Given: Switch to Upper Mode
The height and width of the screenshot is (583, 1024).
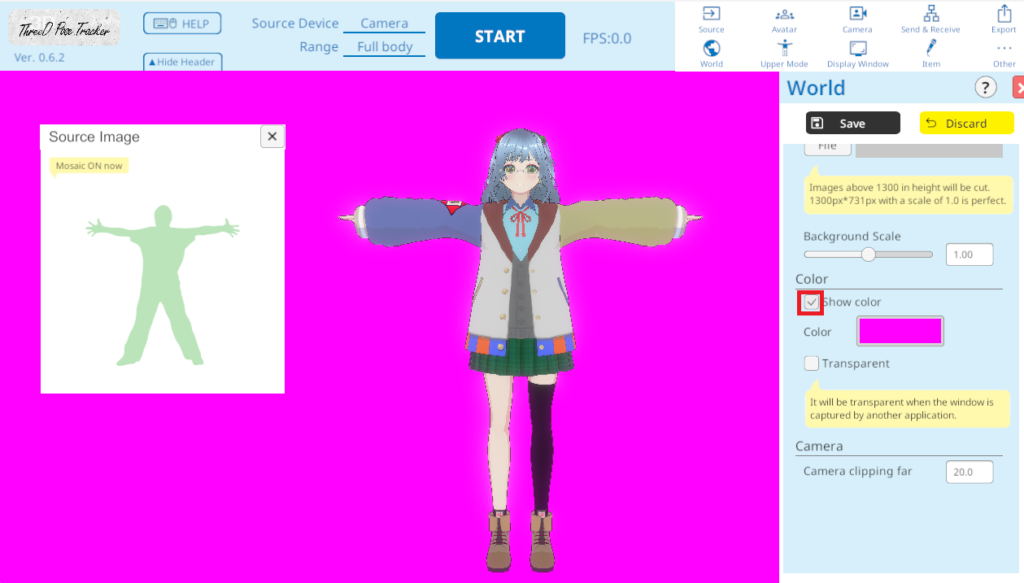Looking at the screenshot, I should tap(784, 54).
